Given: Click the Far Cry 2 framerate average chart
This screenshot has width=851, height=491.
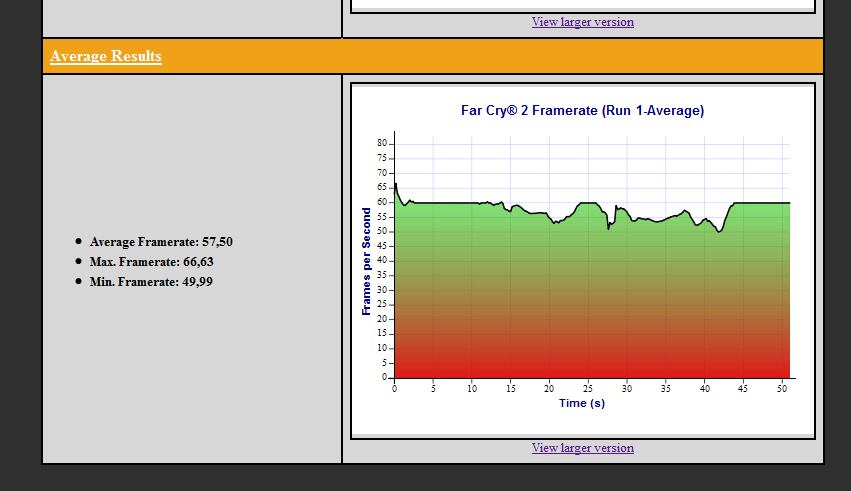Looking at the screenshot, I should [x=583, y=261].
